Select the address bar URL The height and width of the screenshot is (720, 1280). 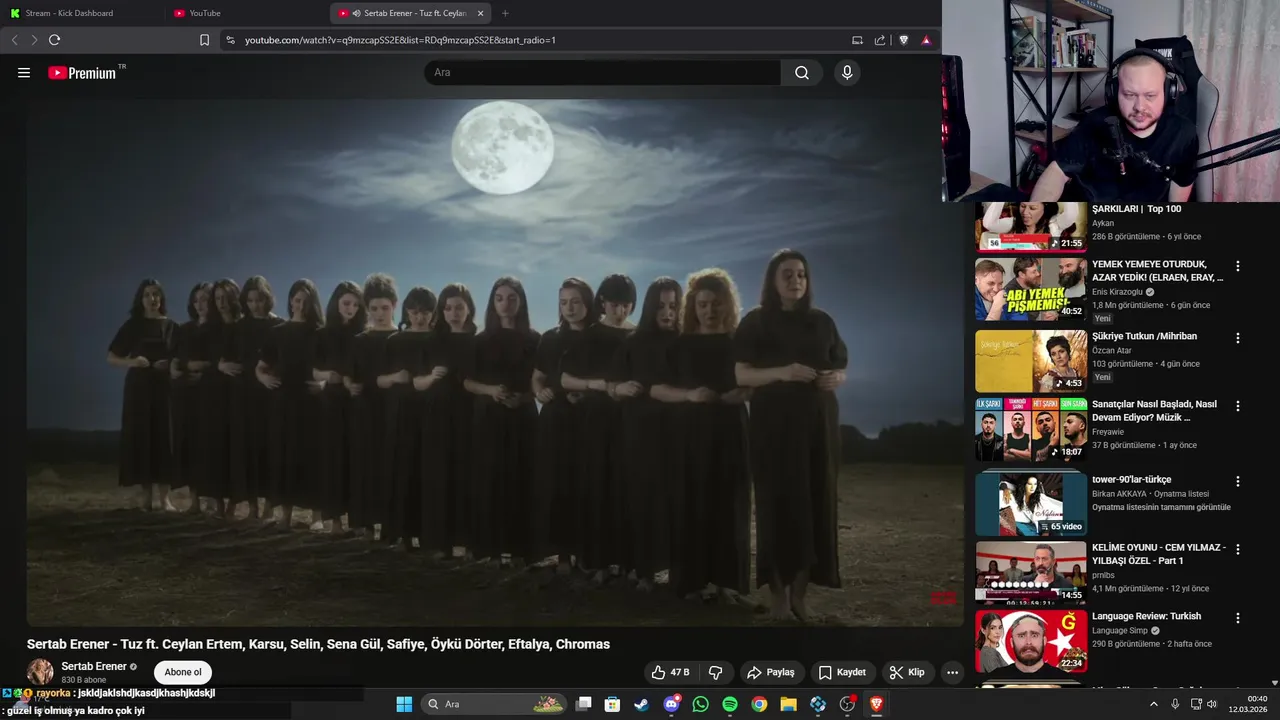[x=400, y=40]
